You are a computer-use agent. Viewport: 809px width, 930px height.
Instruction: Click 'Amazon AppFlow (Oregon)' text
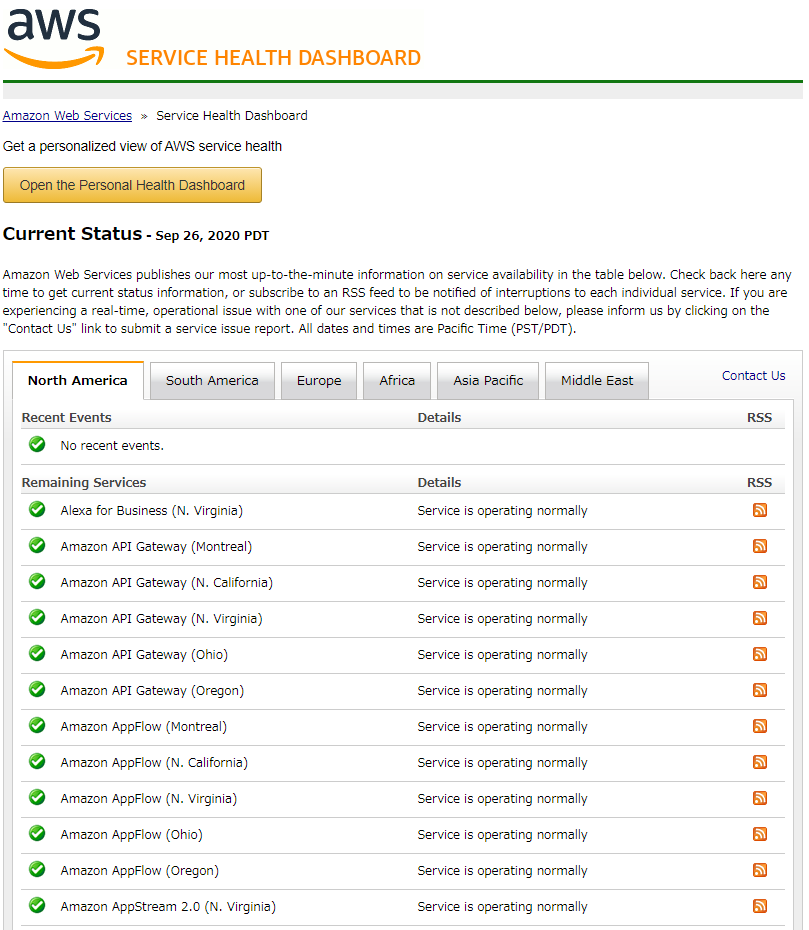(139, 871)
